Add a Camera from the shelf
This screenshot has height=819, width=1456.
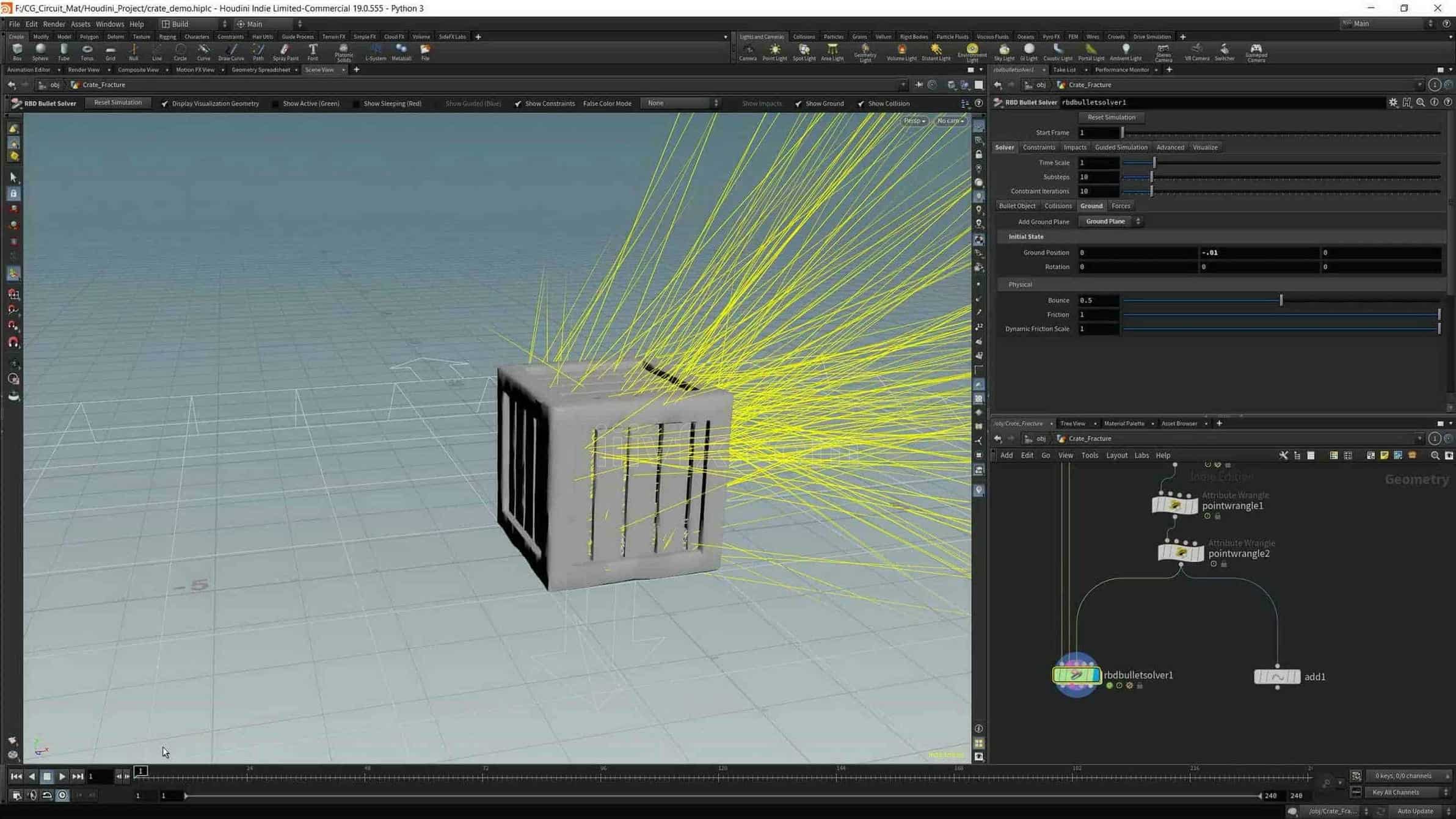point(748,51)
